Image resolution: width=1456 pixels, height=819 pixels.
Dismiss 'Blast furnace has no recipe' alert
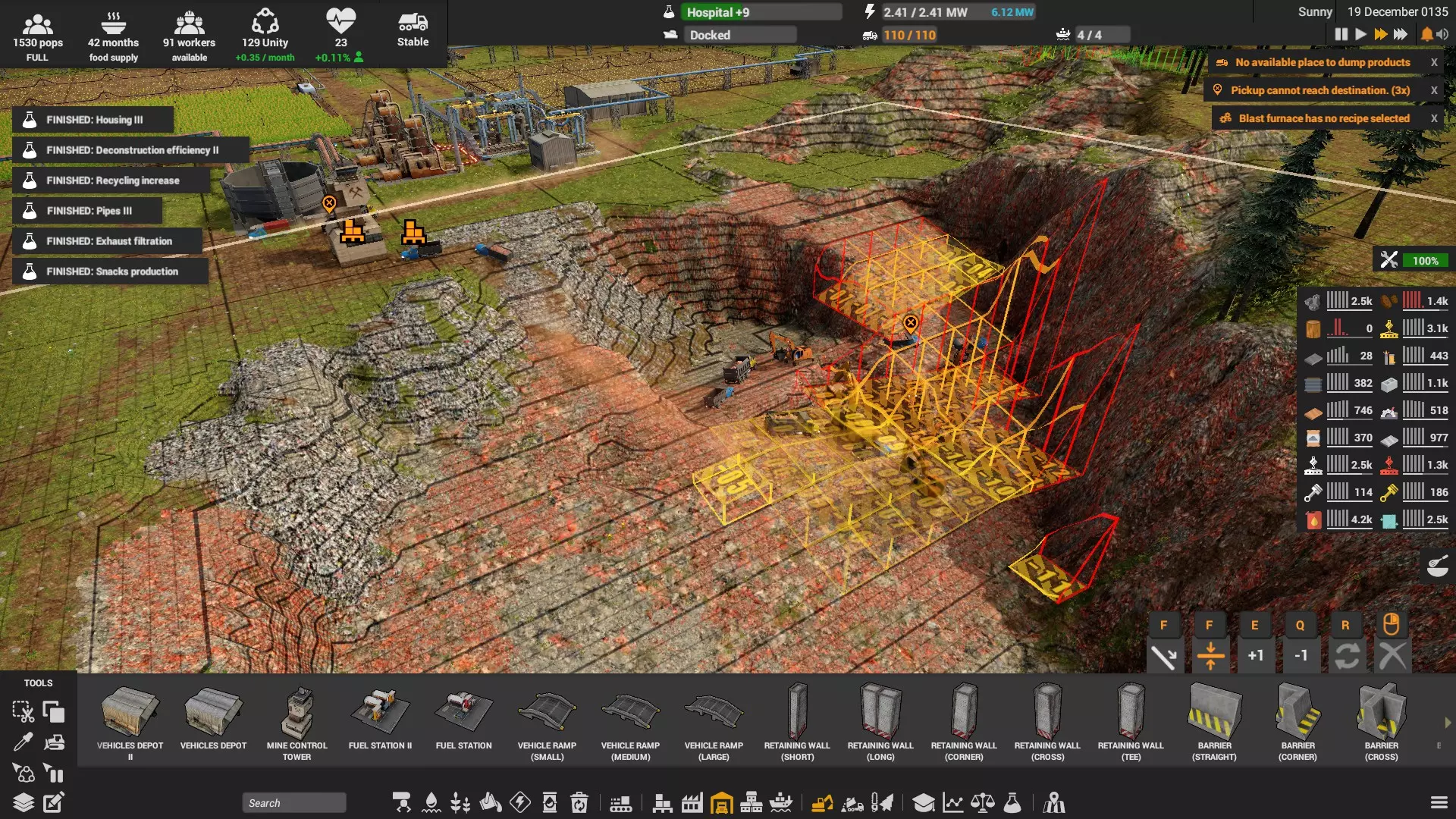(1433, 118)
